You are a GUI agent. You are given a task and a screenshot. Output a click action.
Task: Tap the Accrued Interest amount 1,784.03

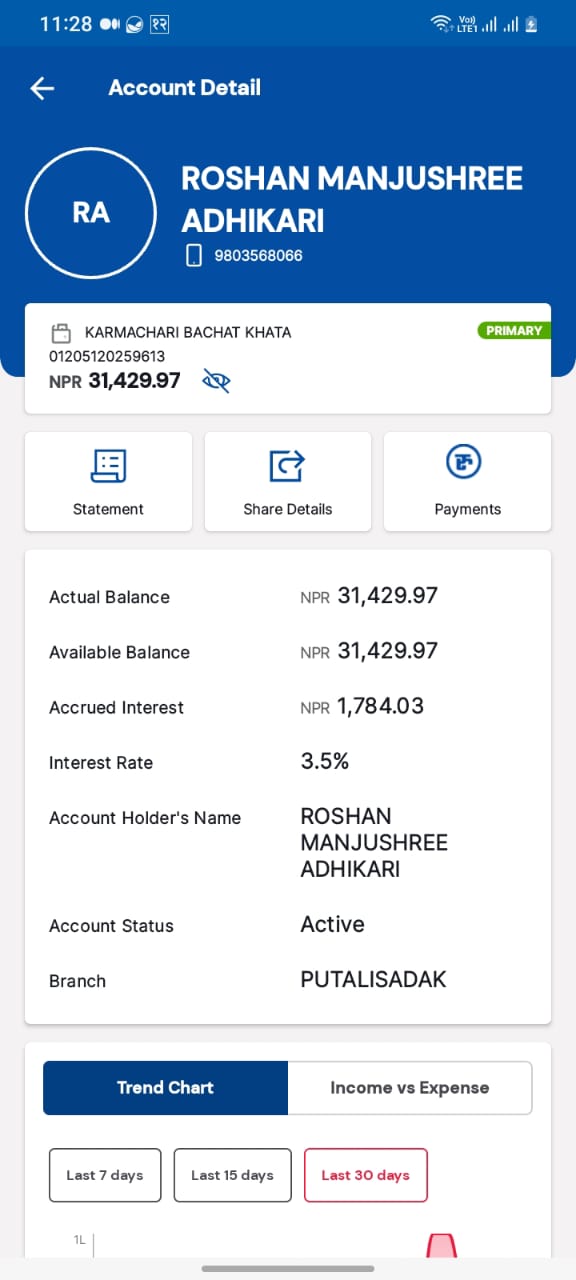coord(380,706)
